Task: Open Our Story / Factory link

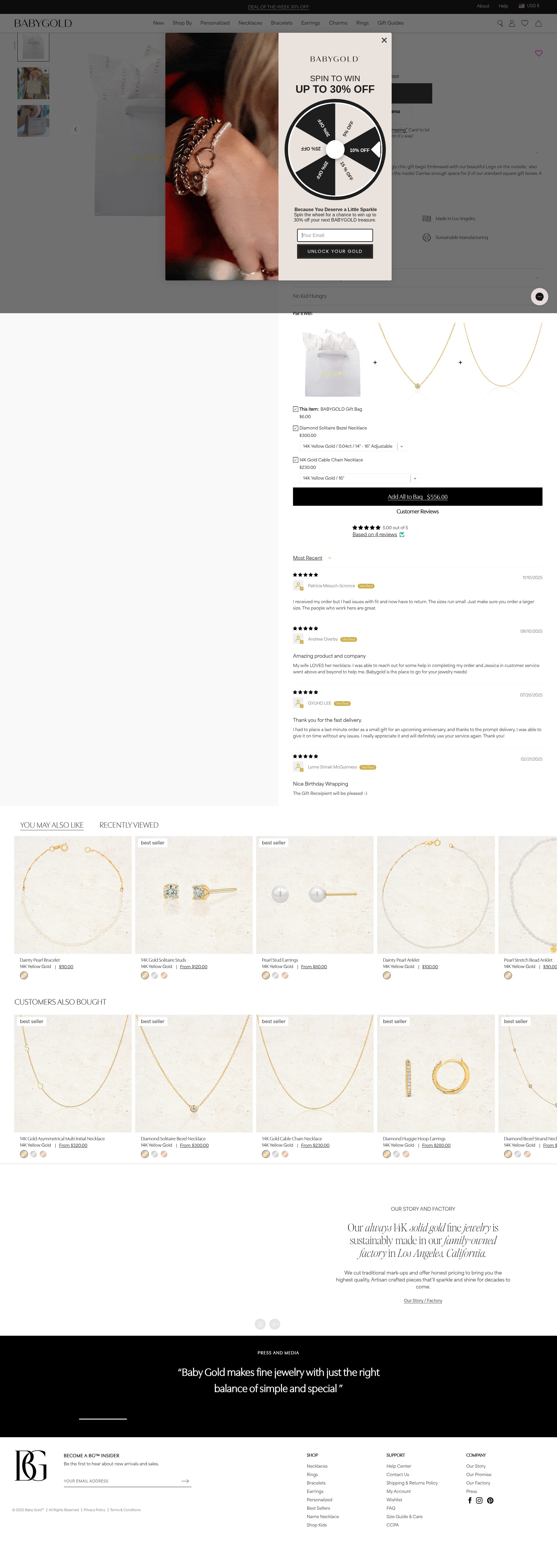Action: coord(423,1301)
